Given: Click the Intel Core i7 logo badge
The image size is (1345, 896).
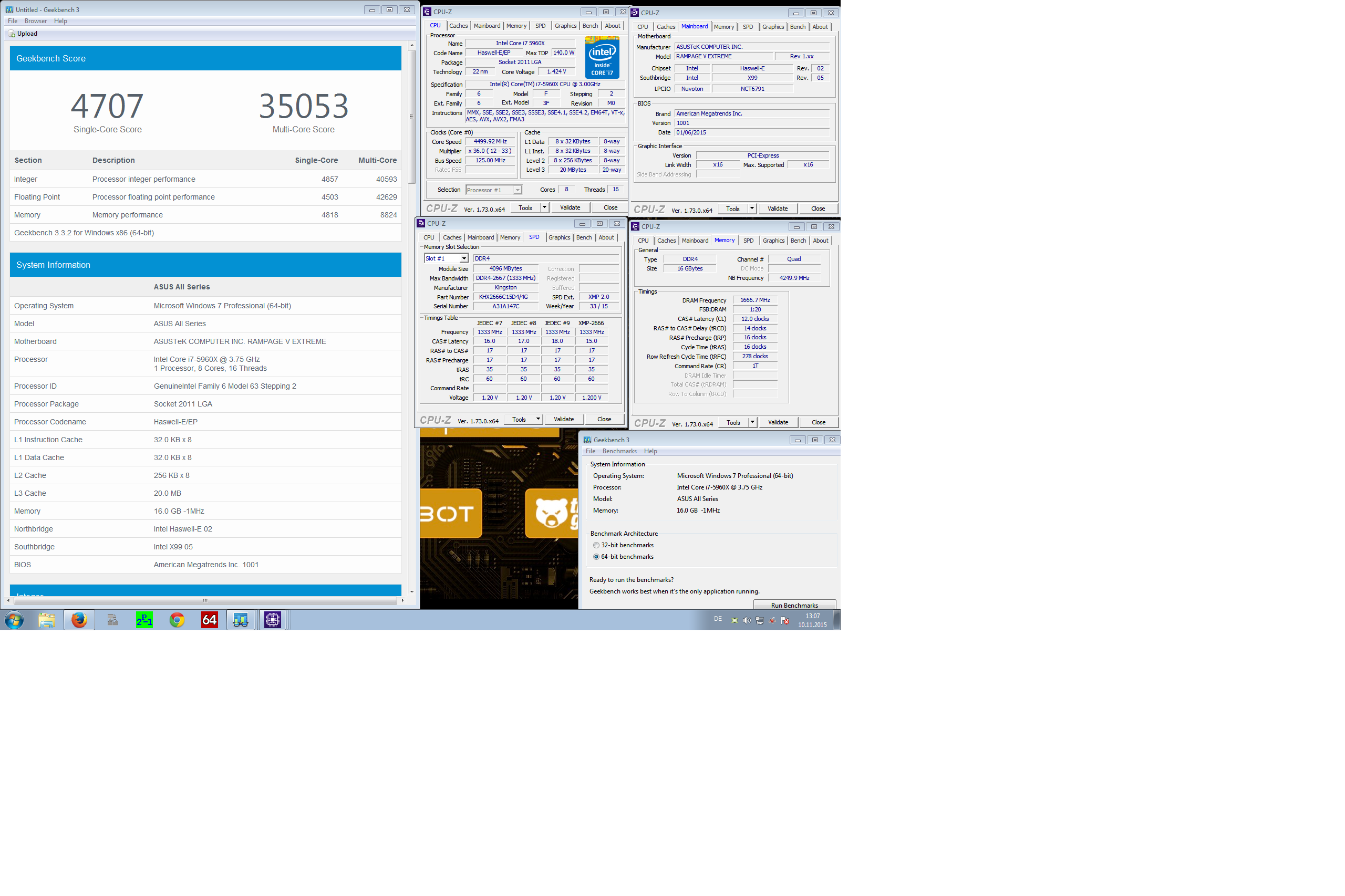Looking at the screenshot, I should [602, 57].
